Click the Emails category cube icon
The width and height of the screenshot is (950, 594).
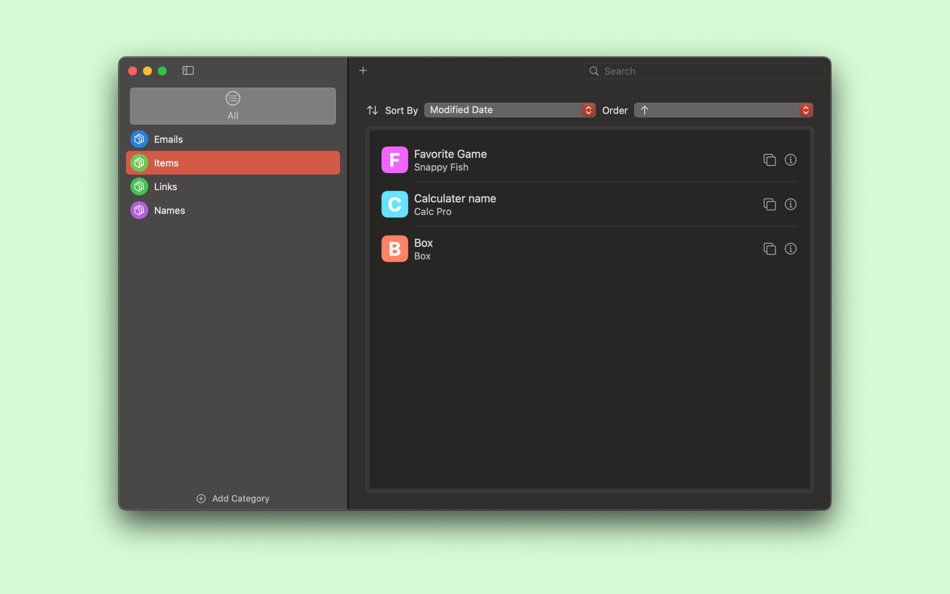[139, 139]
